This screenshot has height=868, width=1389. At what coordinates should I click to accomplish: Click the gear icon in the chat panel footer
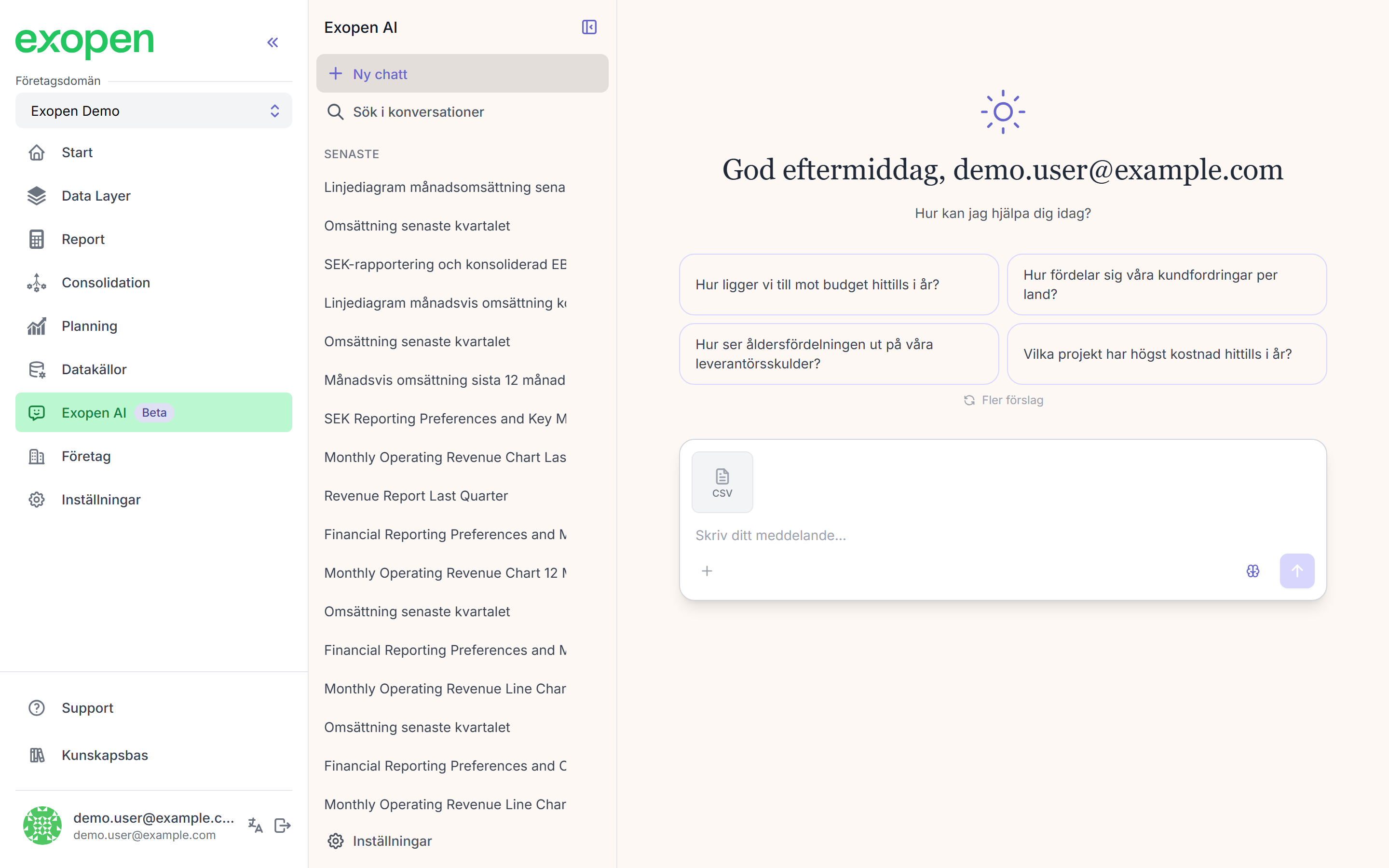335,841
